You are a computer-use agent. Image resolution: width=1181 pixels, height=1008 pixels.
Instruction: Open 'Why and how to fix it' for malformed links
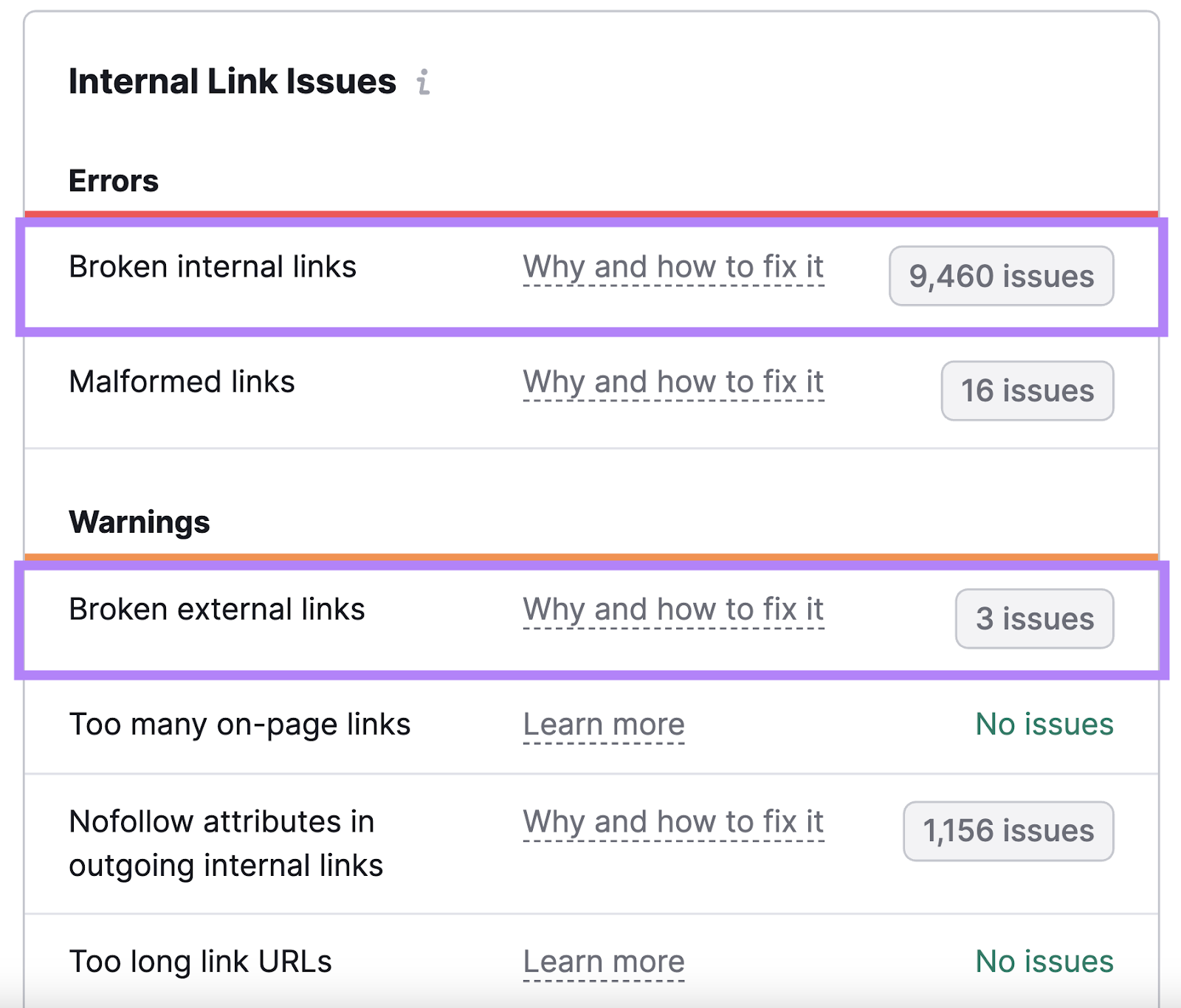[672, 382]
